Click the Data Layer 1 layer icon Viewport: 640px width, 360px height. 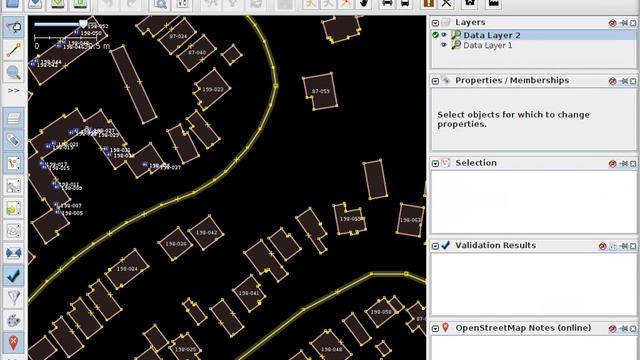point(456,45)
